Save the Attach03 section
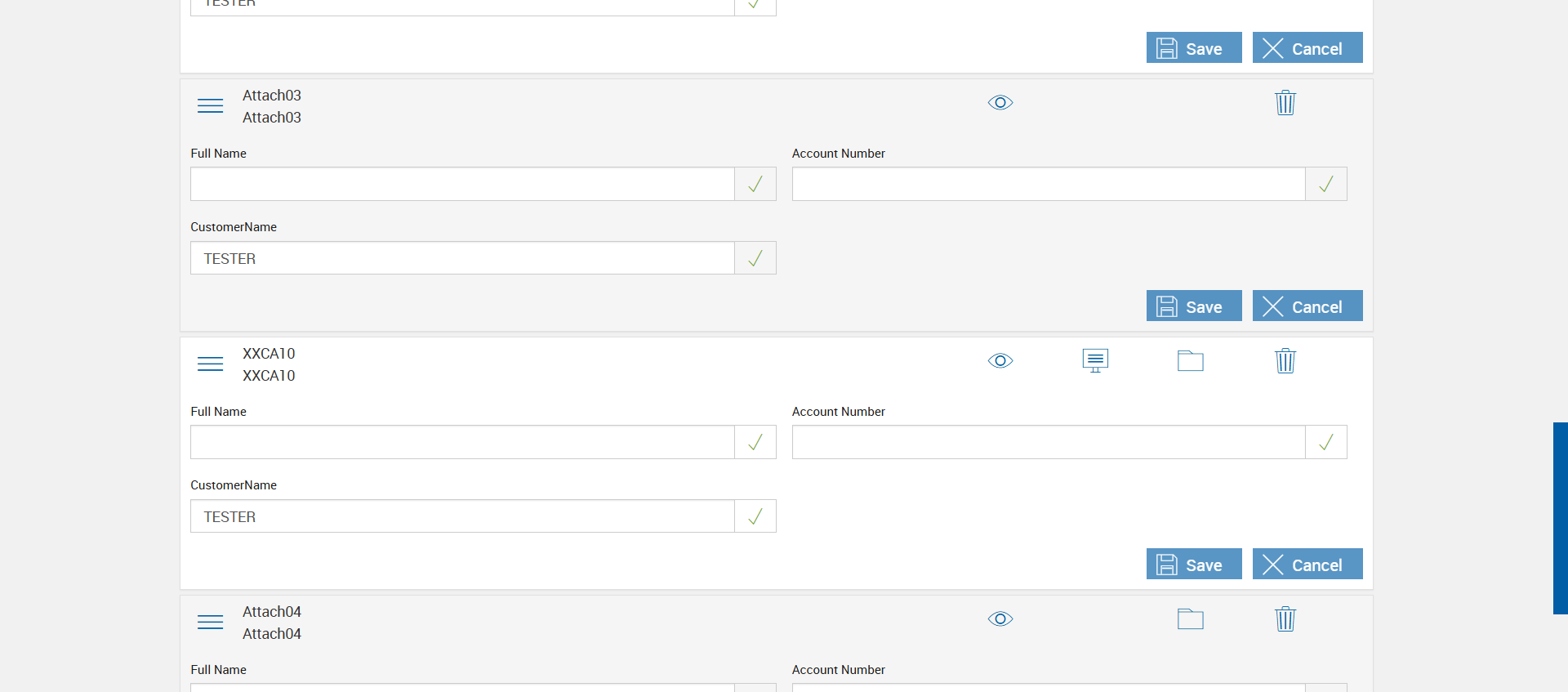 pos(1193,306)
